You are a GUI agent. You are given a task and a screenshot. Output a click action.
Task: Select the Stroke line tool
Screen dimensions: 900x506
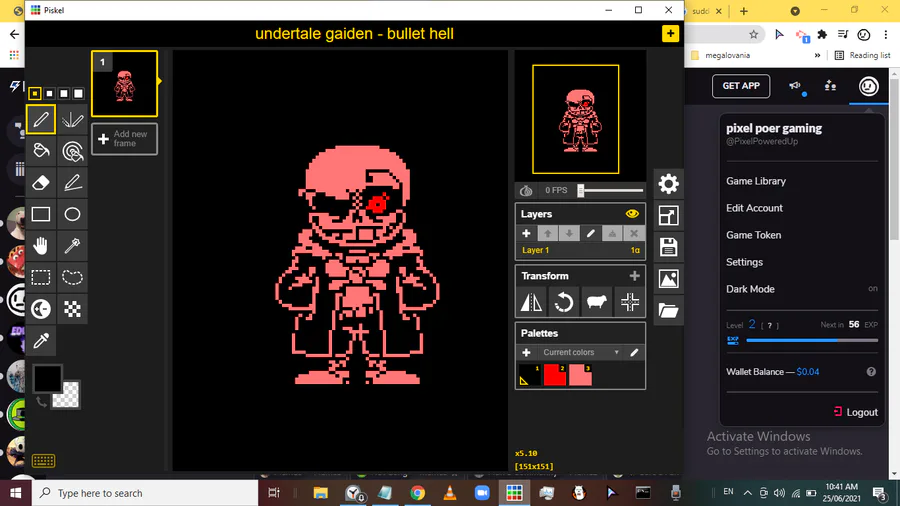[x=72, y=182]
